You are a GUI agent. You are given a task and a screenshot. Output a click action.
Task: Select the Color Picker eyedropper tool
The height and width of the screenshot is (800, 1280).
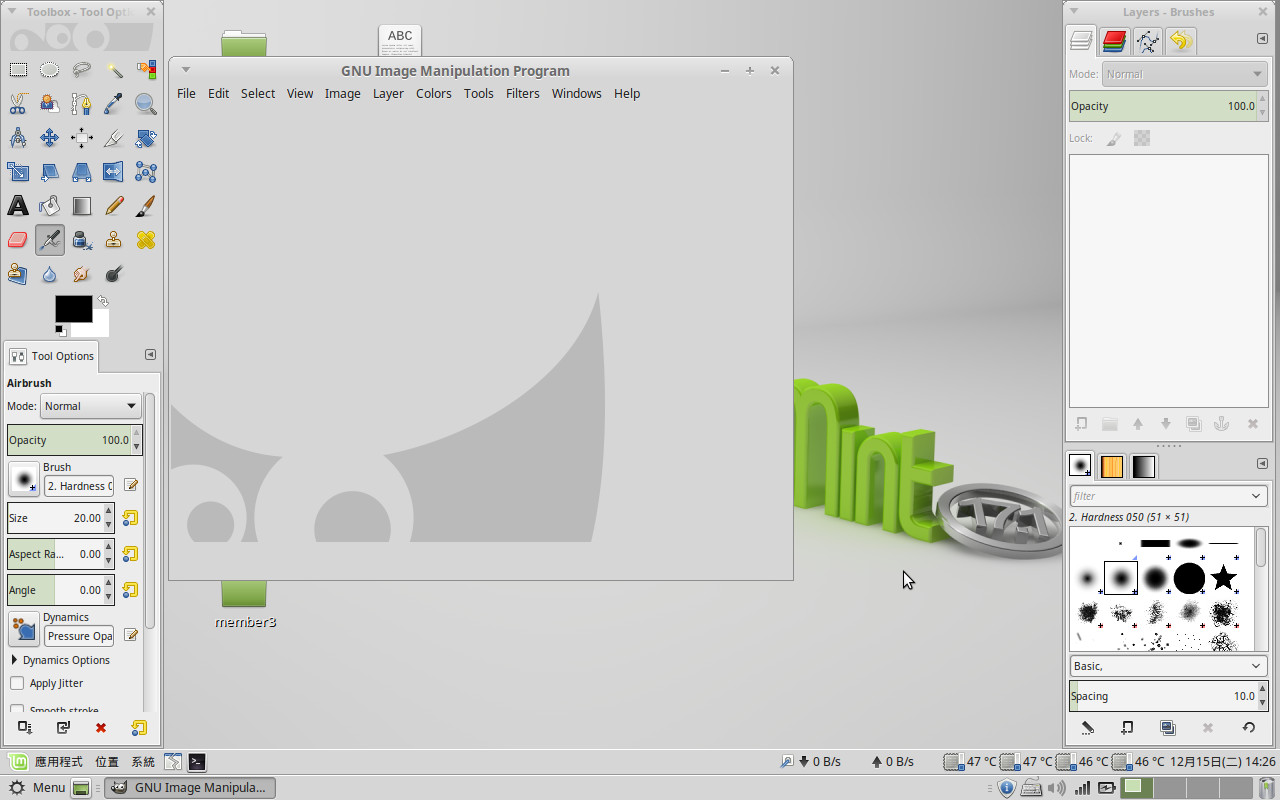[x=114, y=104]
